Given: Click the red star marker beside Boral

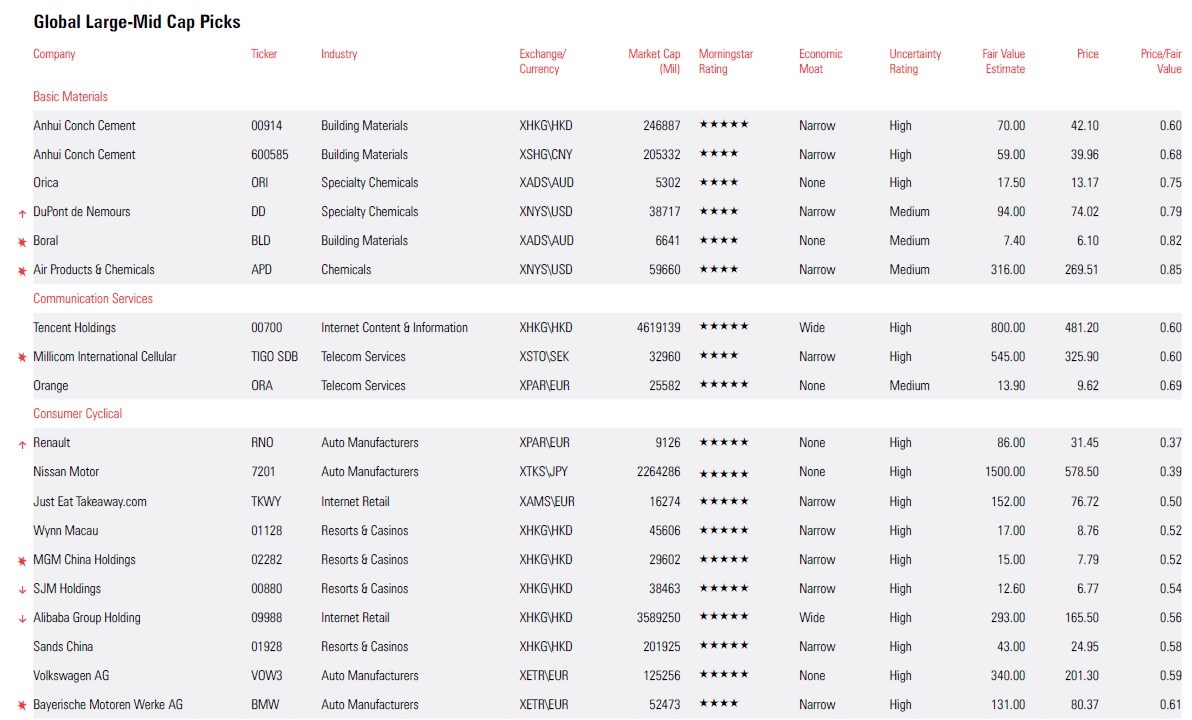Looking at the screenshot, I should [x=22, y=242].
